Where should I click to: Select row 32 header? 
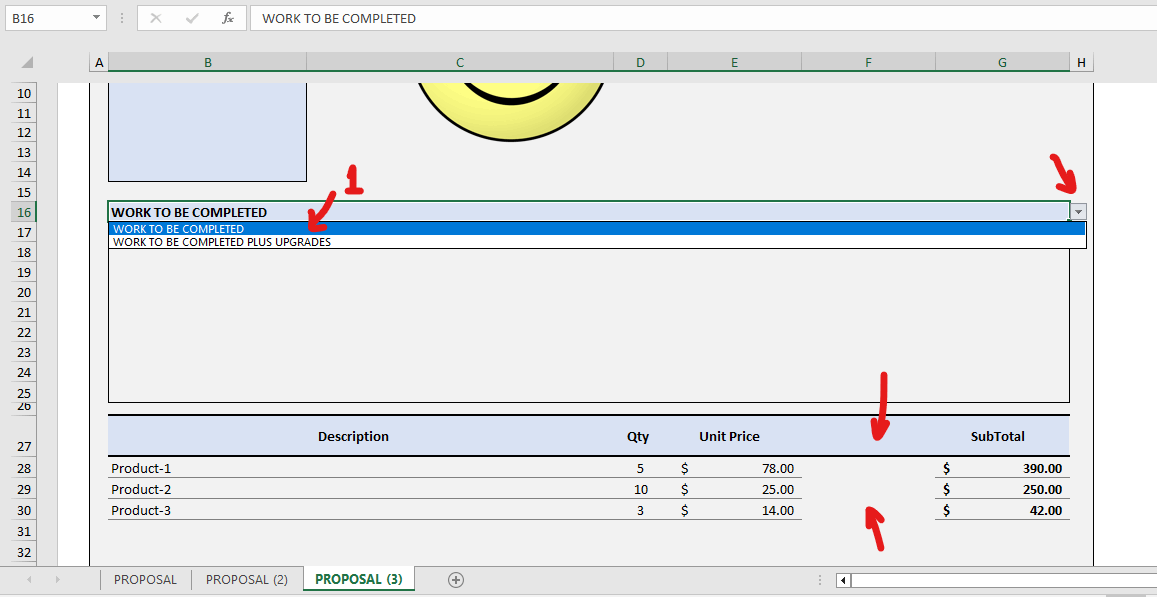[x=24, y=552]
